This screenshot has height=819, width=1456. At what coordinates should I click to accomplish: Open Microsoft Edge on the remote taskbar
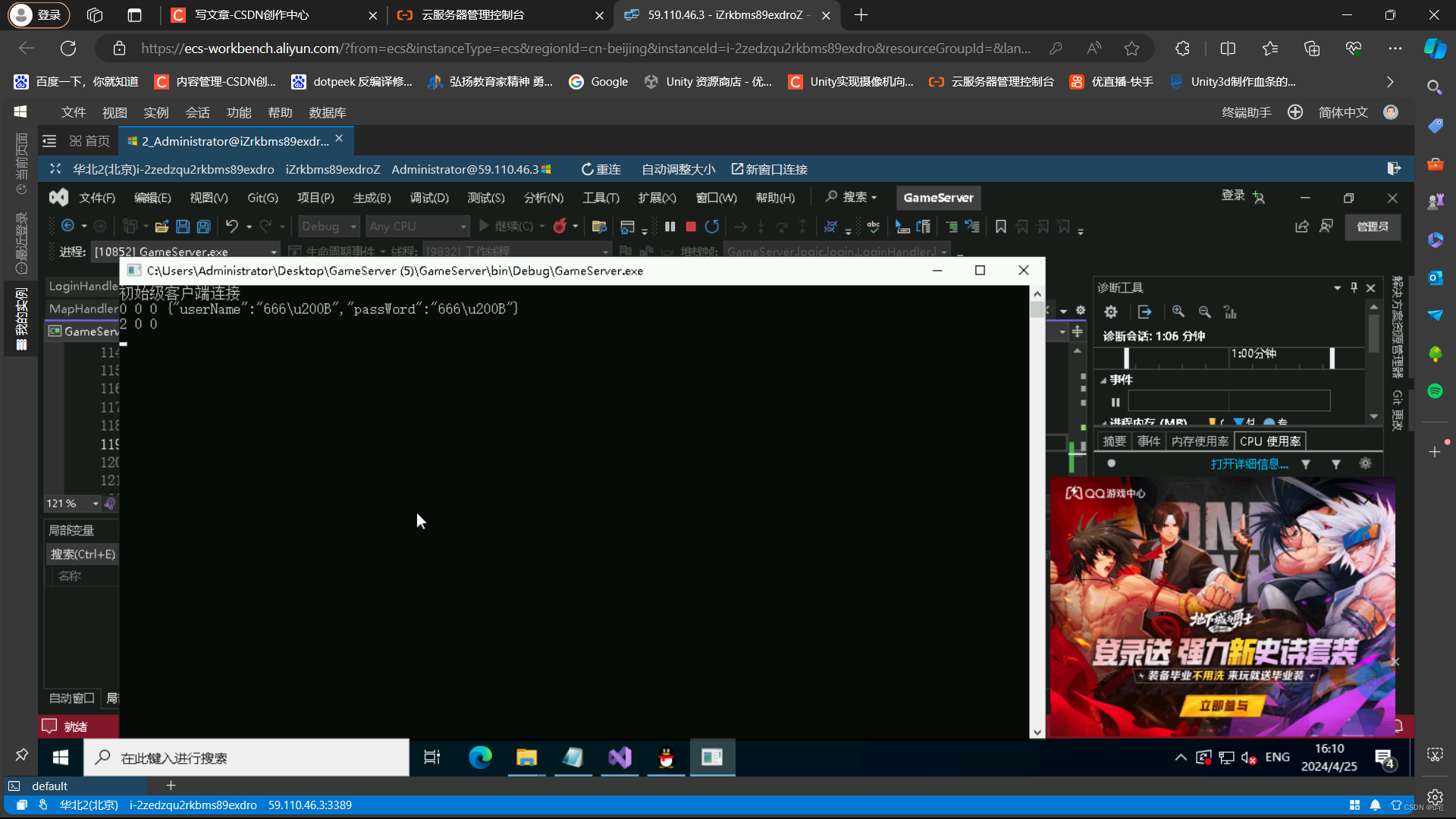click(480, 757)
